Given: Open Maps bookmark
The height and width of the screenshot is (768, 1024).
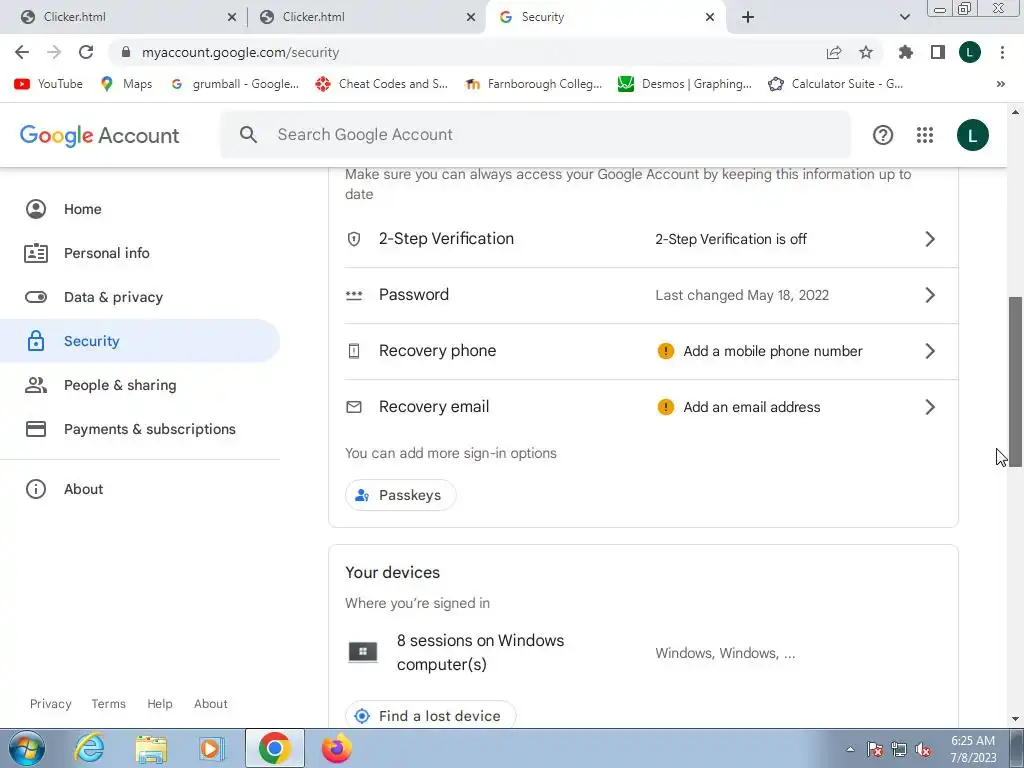Looking at the screenshot, I should point(126,84).
